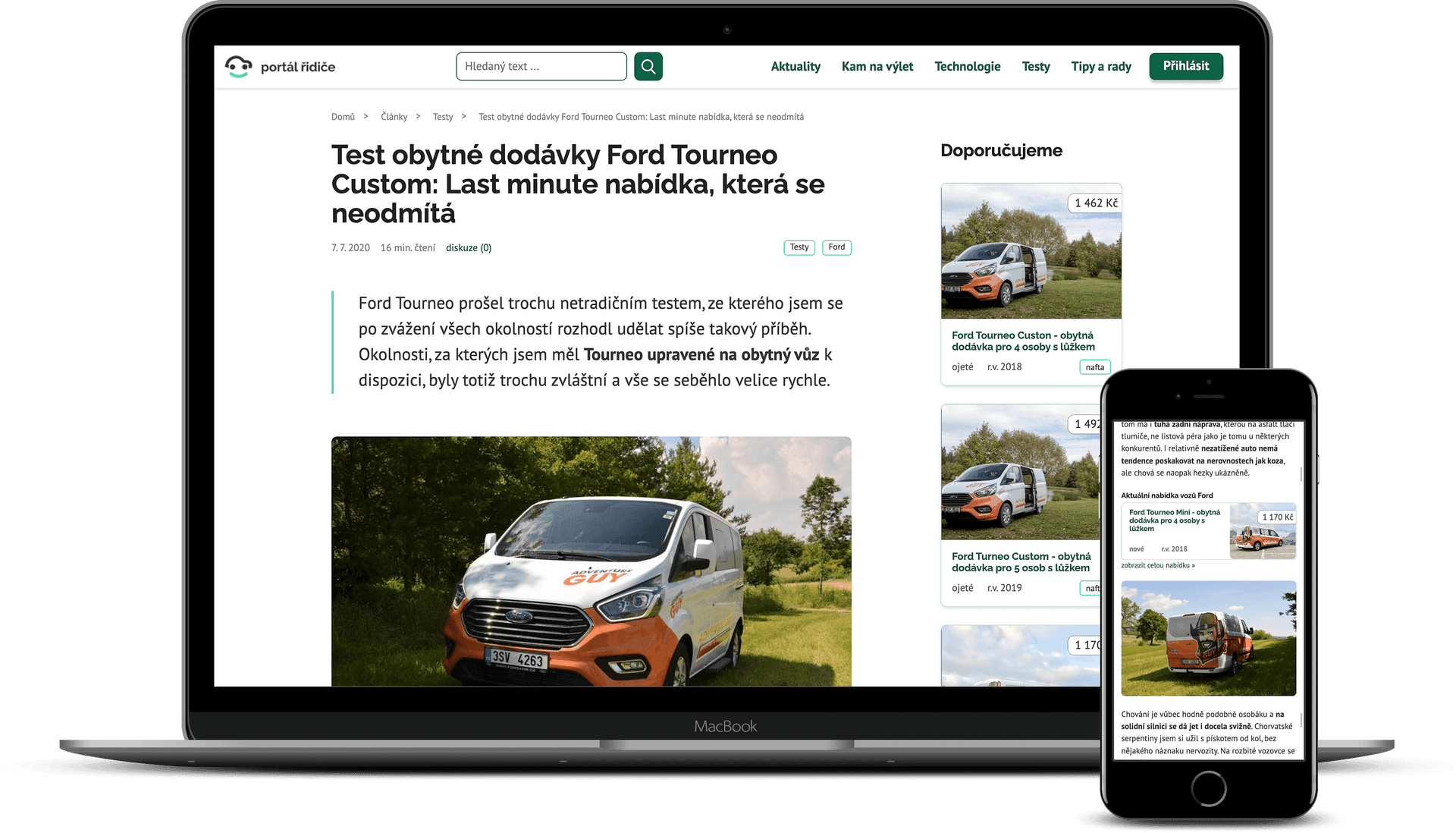Click the portál řidiče logo icon
This screenshot has width=1456, height=833.
click(238, 67)
